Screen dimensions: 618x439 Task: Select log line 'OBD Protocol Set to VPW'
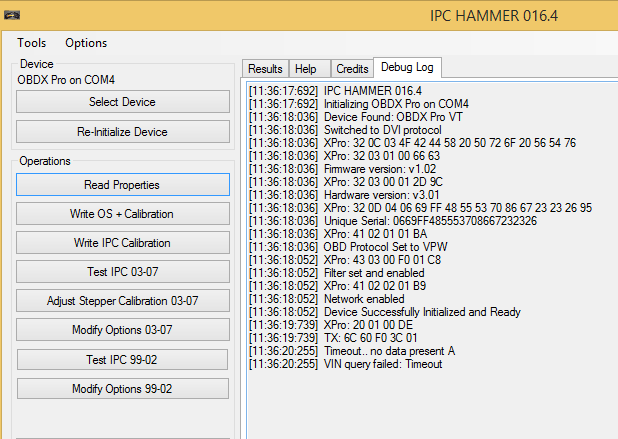coord(348,247)
